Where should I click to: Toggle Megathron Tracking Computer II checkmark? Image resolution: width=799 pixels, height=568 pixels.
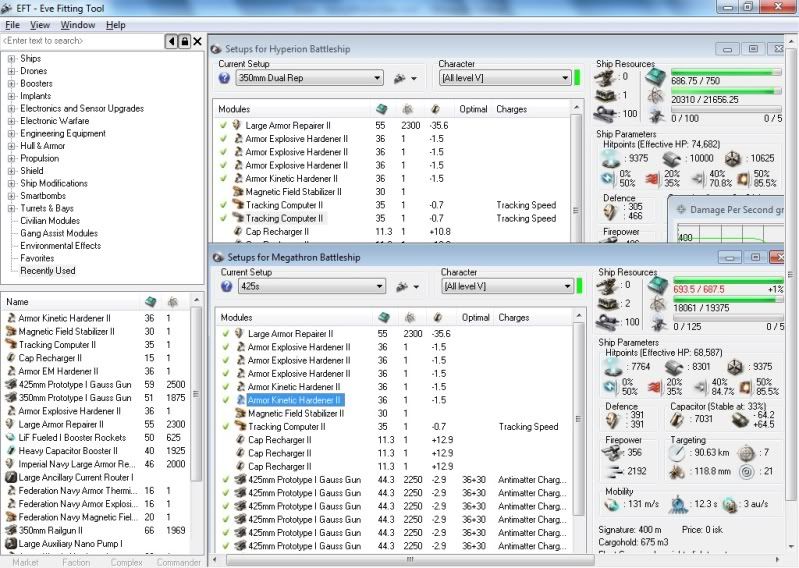[x=226, y=426]
